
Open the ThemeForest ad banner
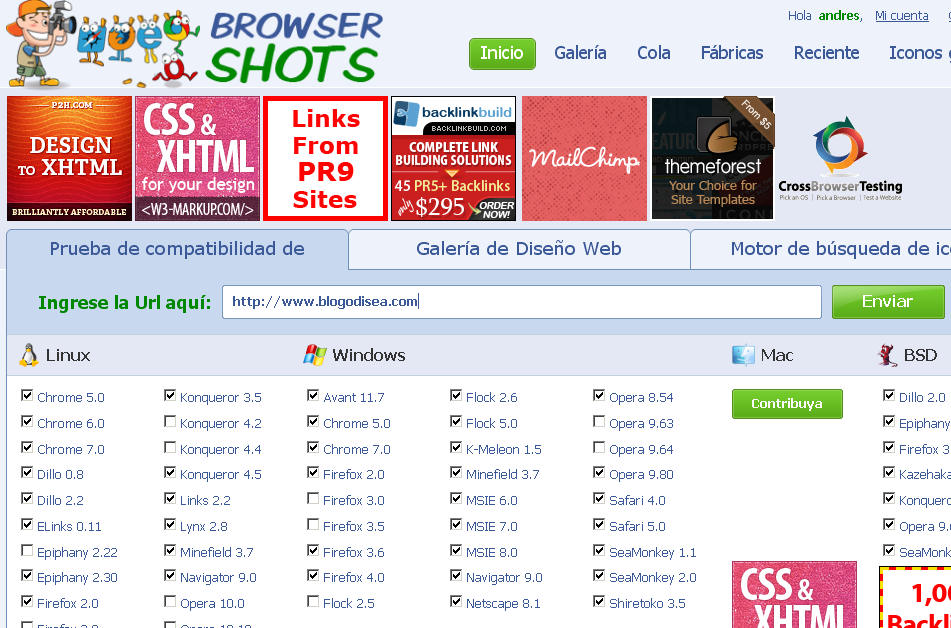click(x=712, y=158)
